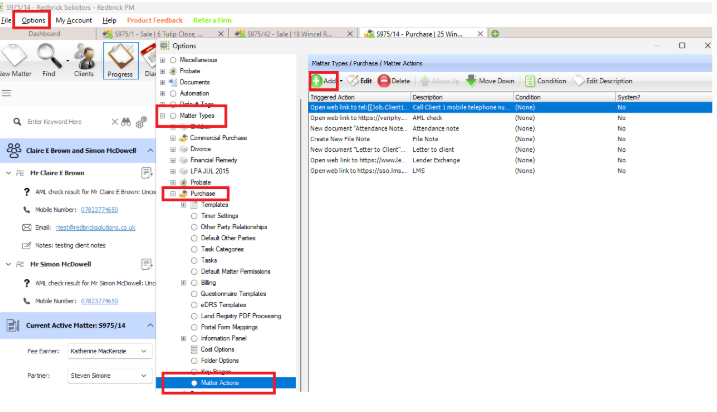Select Questionnaire Templates node
The image size is (717, 412).
click(233, 294)
